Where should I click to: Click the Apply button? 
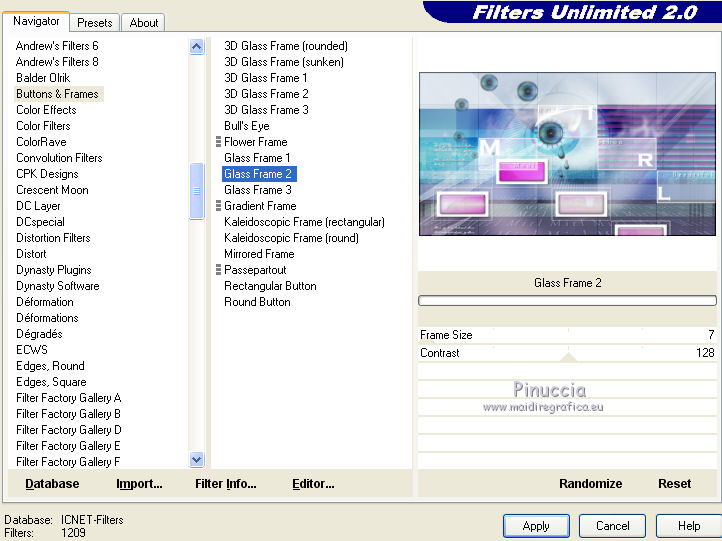[536, 526]
